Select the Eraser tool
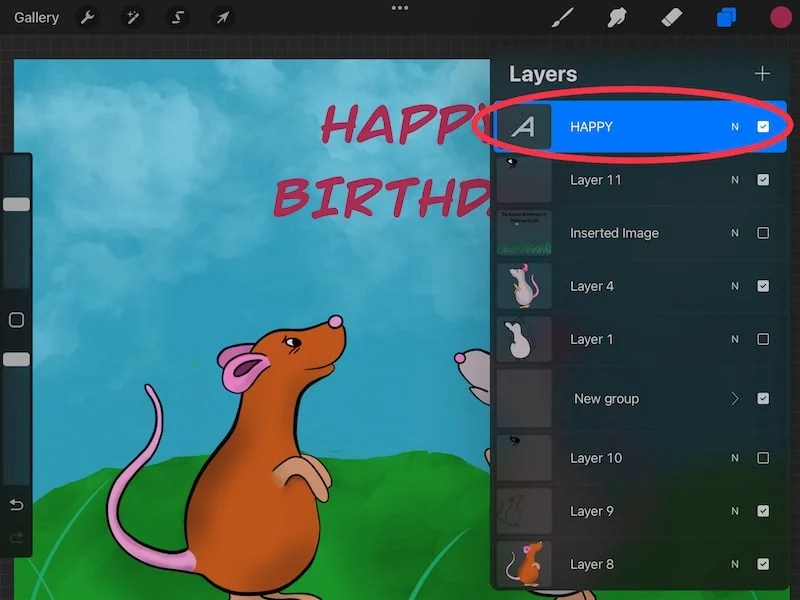The image size is (800, 600). pyautogui.click(x=672, y=17)
